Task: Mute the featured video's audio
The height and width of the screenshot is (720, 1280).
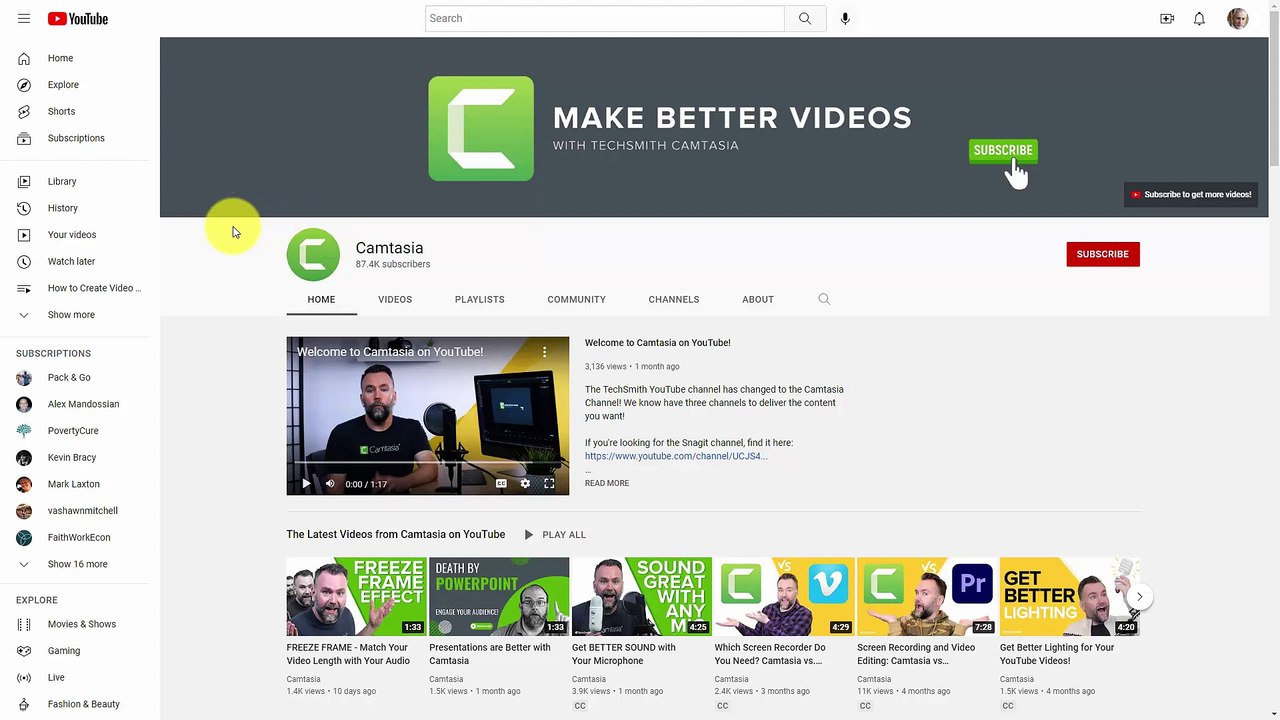Action: coord(330,484)
